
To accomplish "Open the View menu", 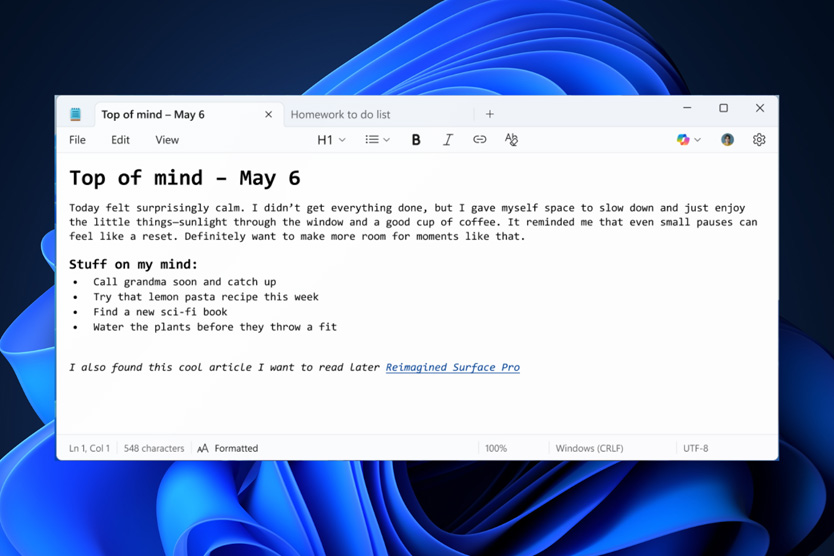I will click(167, 140).
